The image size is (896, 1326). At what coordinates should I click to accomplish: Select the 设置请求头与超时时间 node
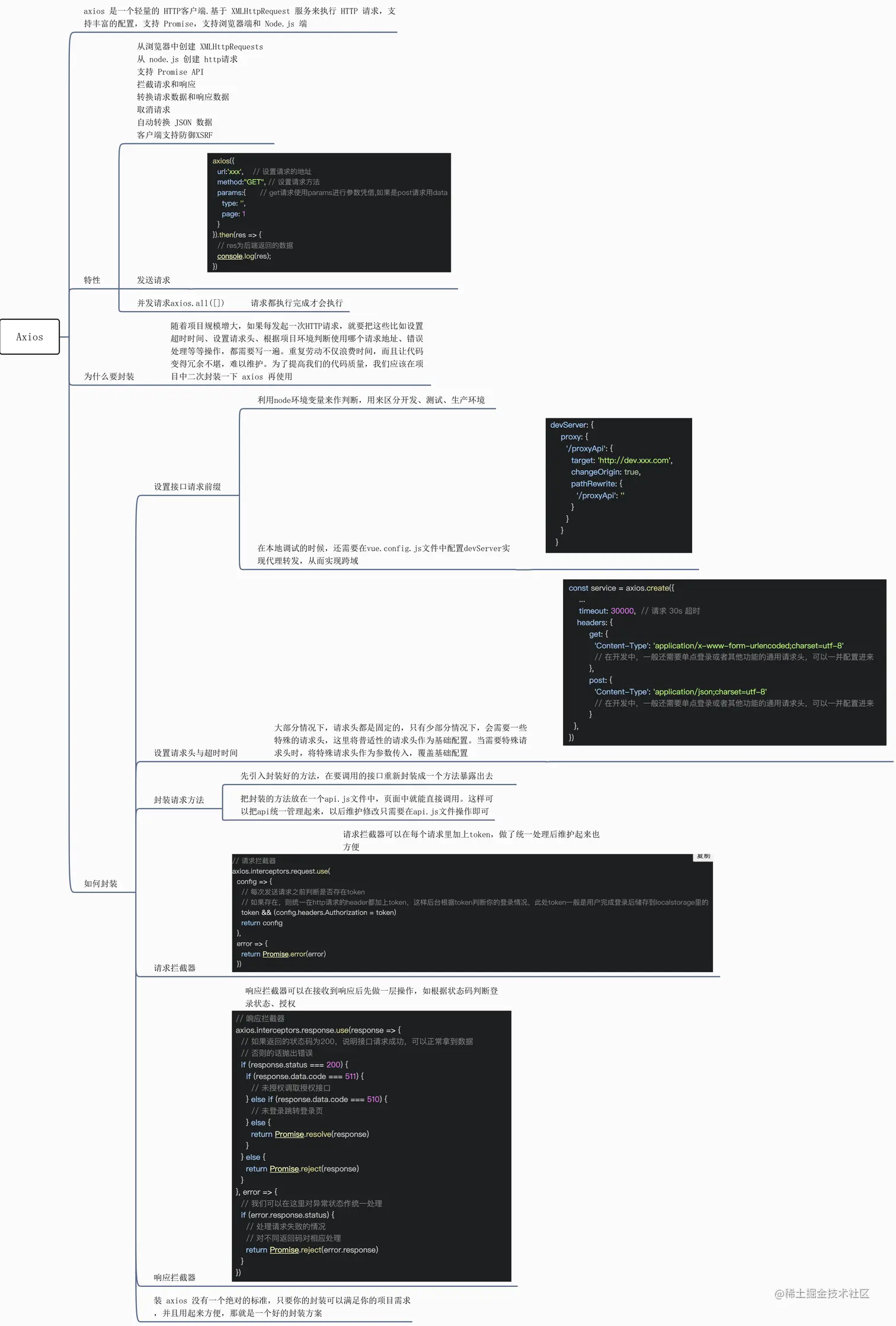pyautogui.click(x=196, y=753)
